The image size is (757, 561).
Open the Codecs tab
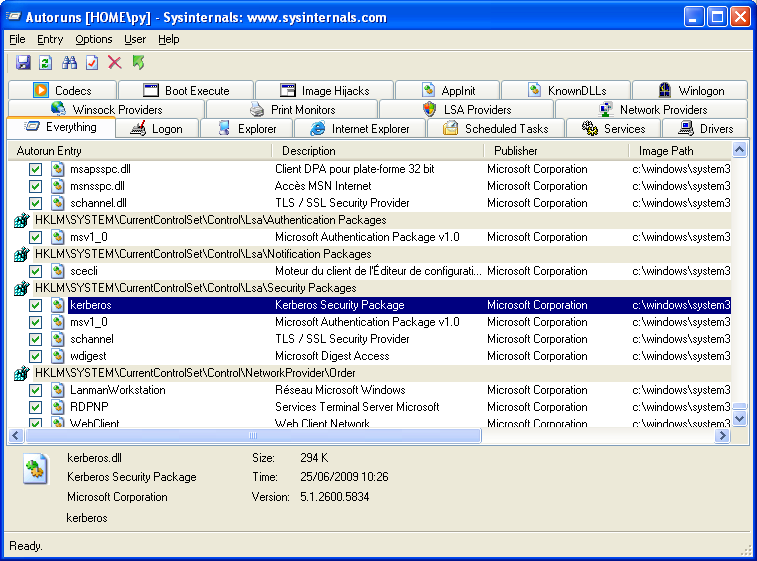tap(62, 90)
